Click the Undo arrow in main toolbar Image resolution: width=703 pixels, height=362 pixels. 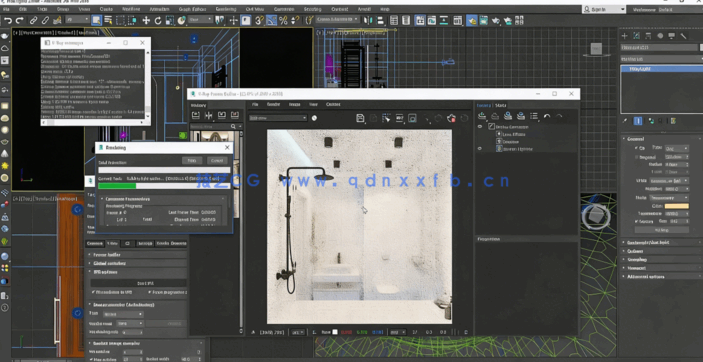click(x=8, y=20)
